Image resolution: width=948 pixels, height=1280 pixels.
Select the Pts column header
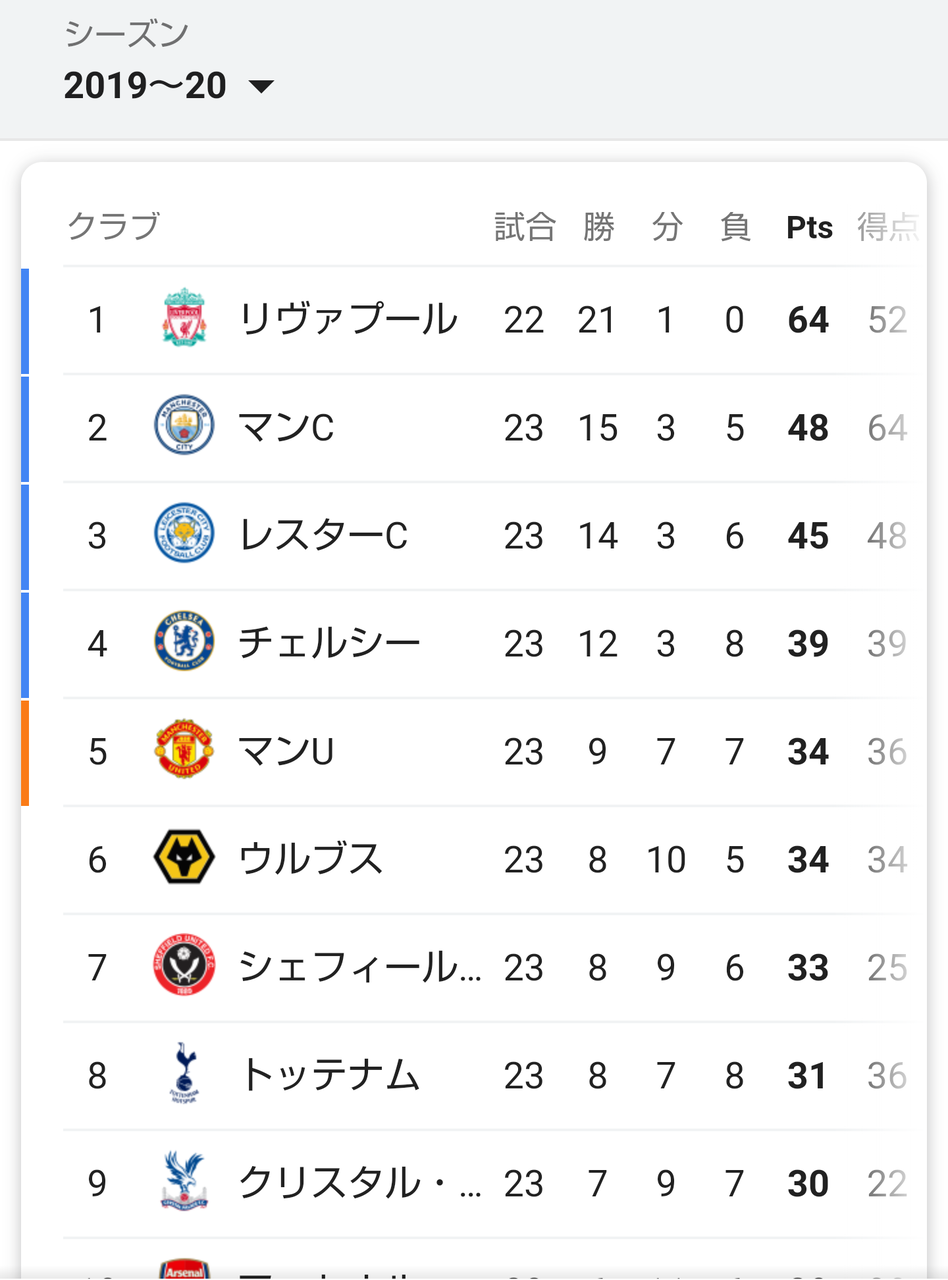click(x=809, y=228)
